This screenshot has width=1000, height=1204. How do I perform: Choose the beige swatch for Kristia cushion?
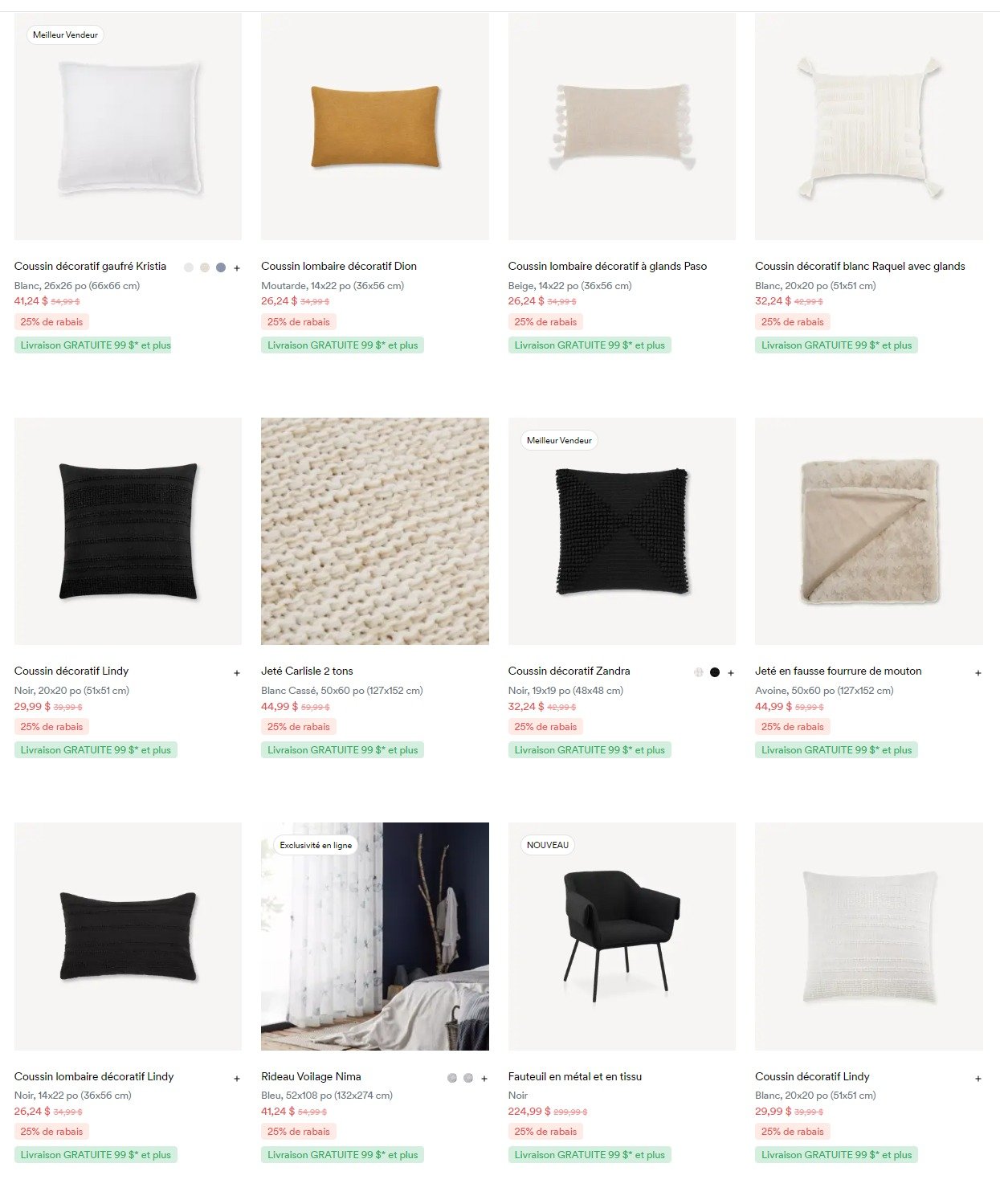205,267
